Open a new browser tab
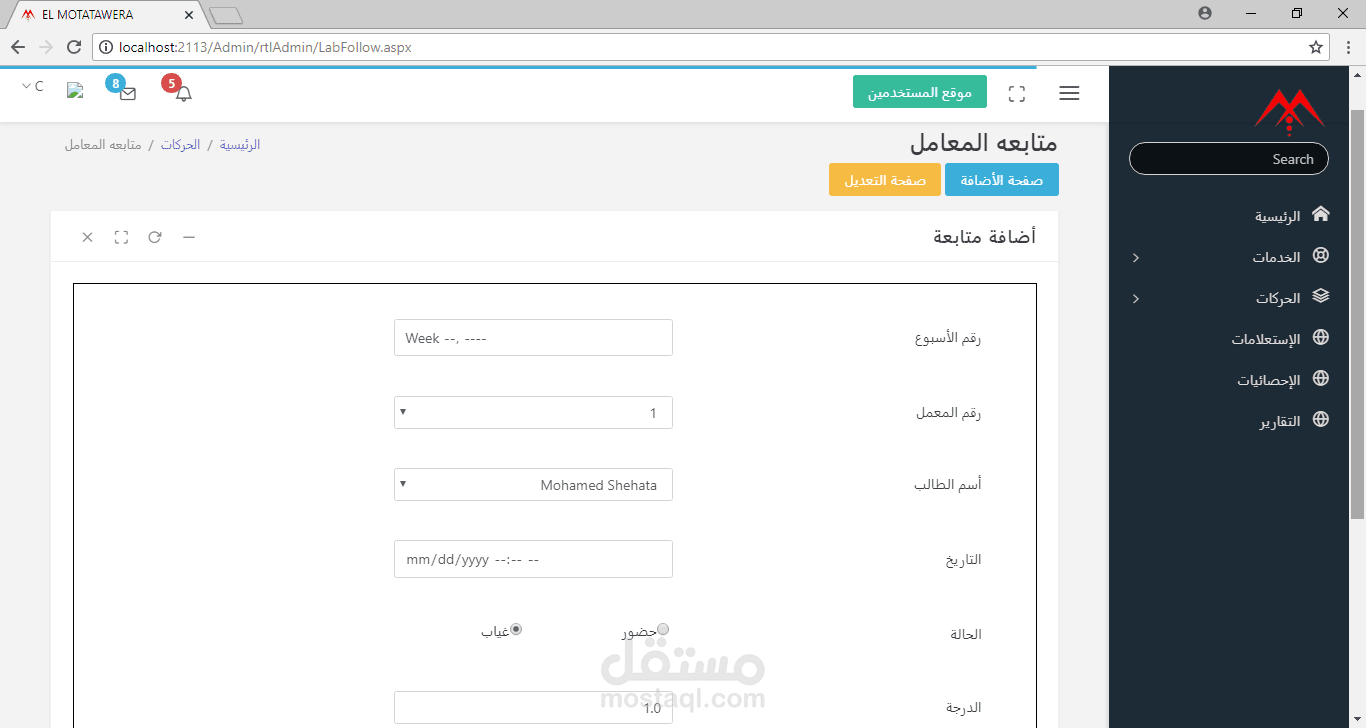The width and height of the screenshot is (1366, 728). (x=226, y=15)
